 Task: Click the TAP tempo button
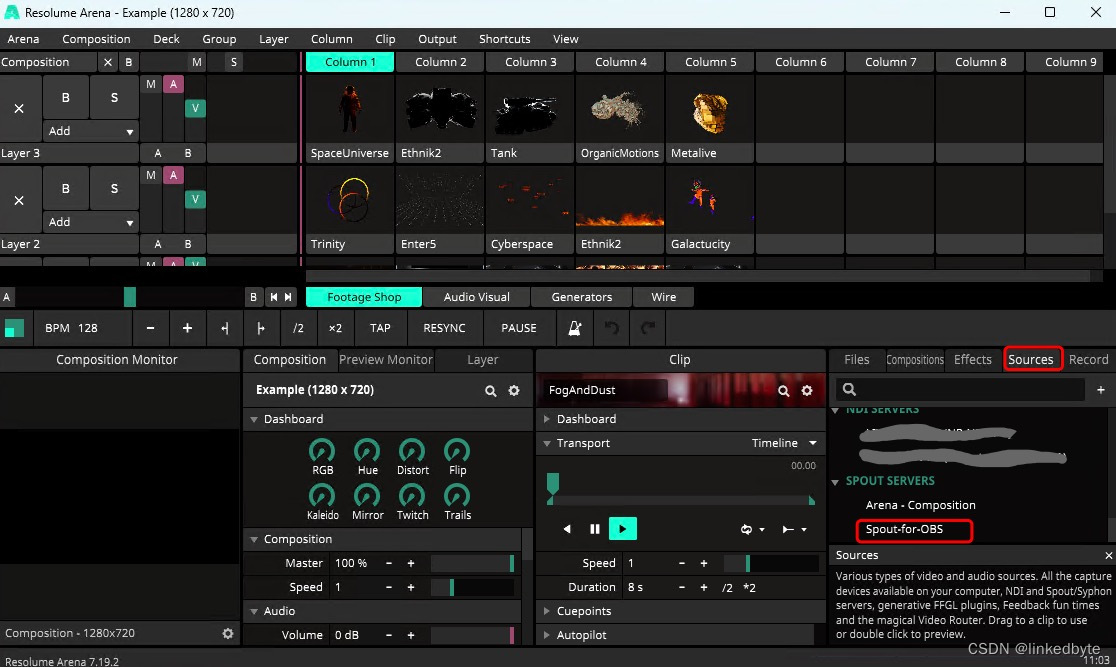point(380,328)
